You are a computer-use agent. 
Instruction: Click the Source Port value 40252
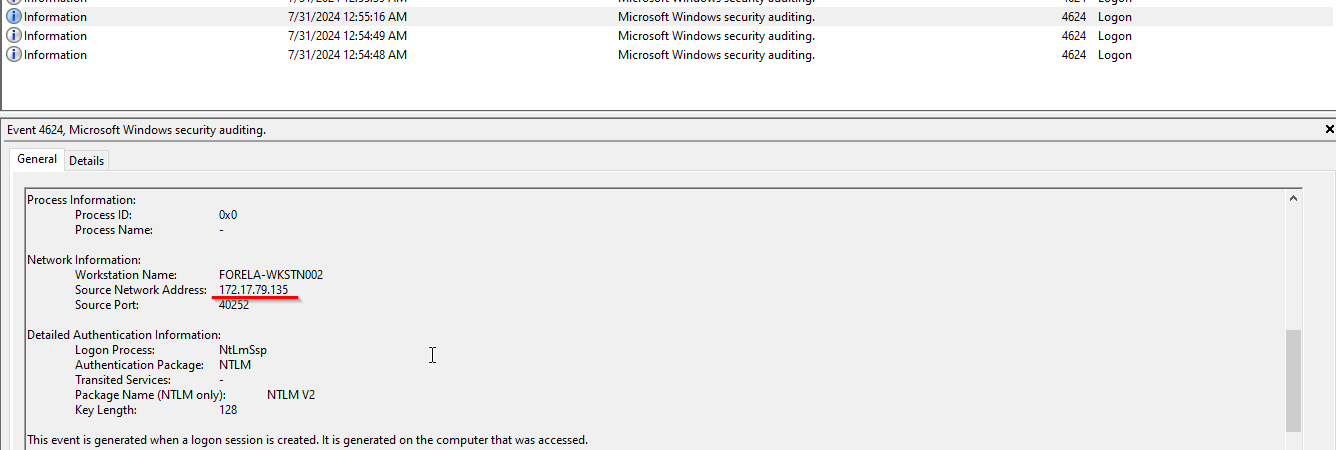pos(234,305)
